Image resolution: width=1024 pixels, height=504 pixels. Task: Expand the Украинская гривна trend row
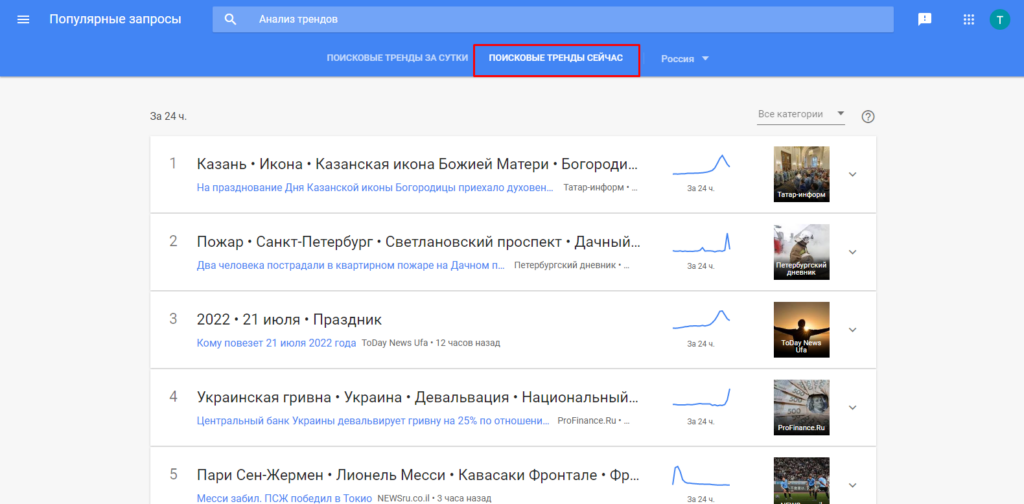[852, 407]
